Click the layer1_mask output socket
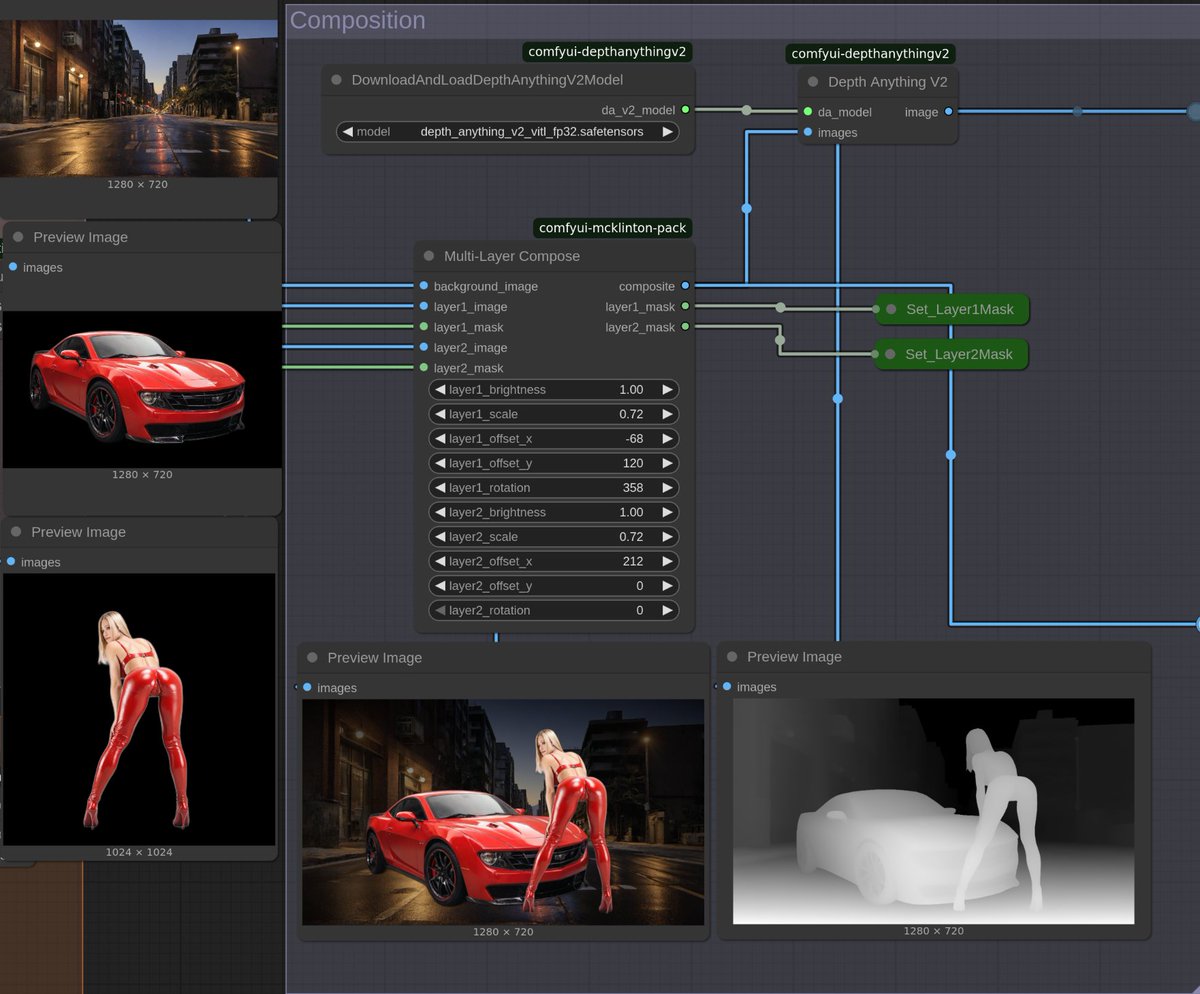This screenshot has height=994, width=1200. point(685,306)
